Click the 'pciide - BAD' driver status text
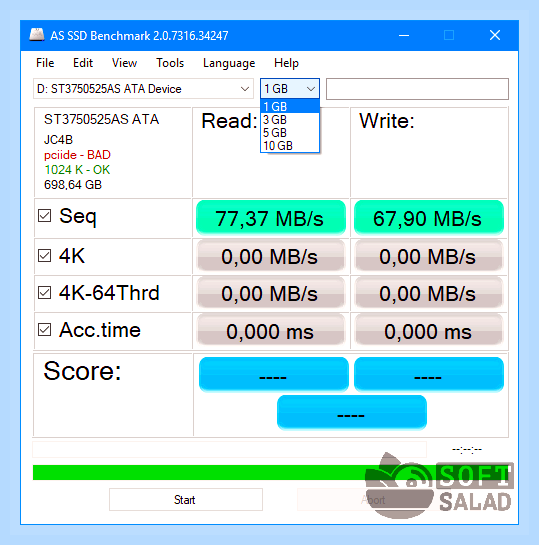The image size is (539, 545). click(x=77, y=155)
